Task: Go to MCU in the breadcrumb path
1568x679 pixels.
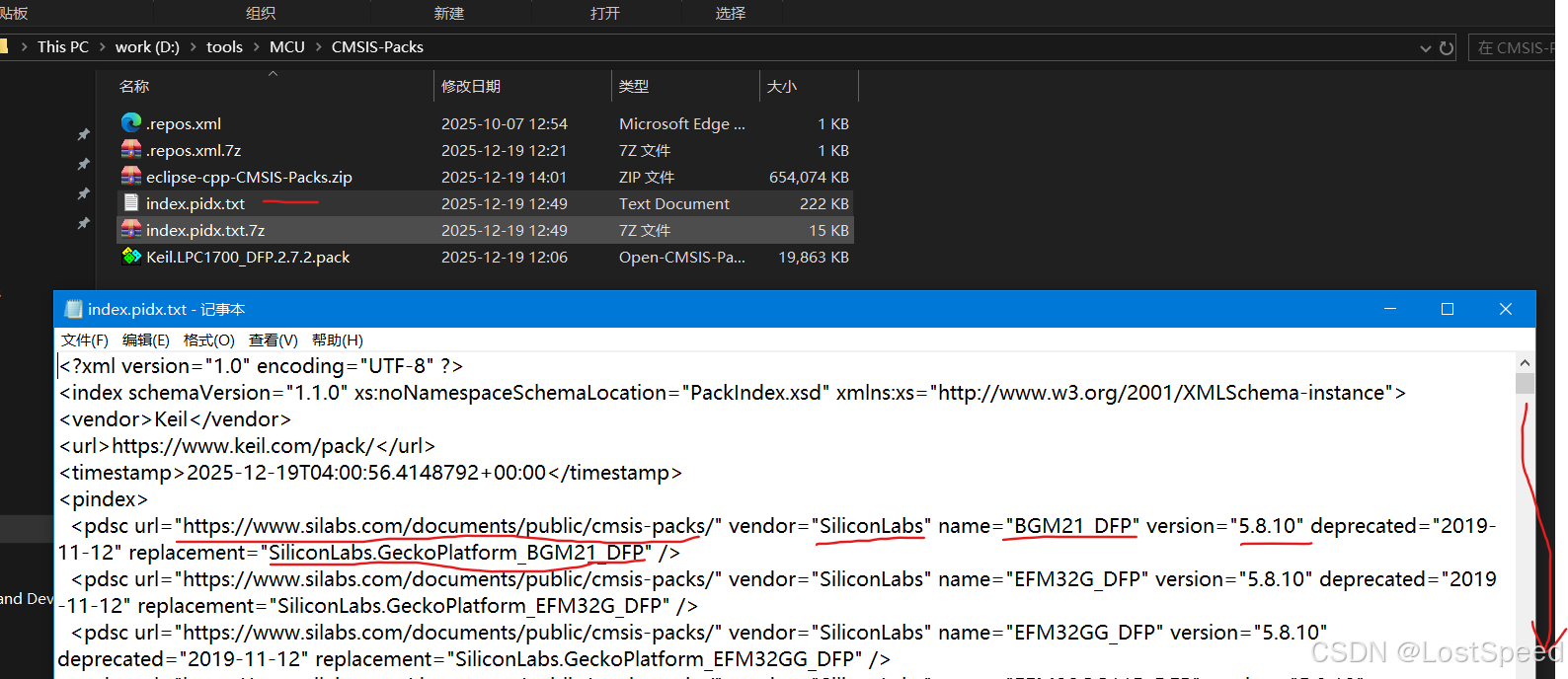Action: (x=287, y=46)
